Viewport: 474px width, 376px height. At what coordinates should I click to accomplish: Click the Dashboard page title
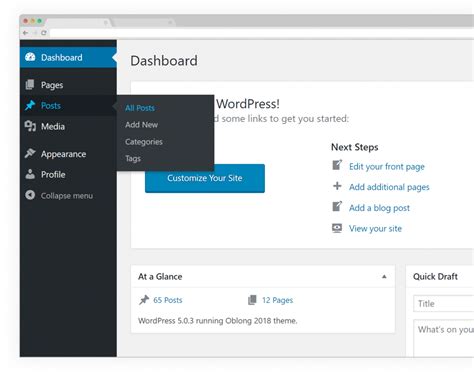click(164, 61)
